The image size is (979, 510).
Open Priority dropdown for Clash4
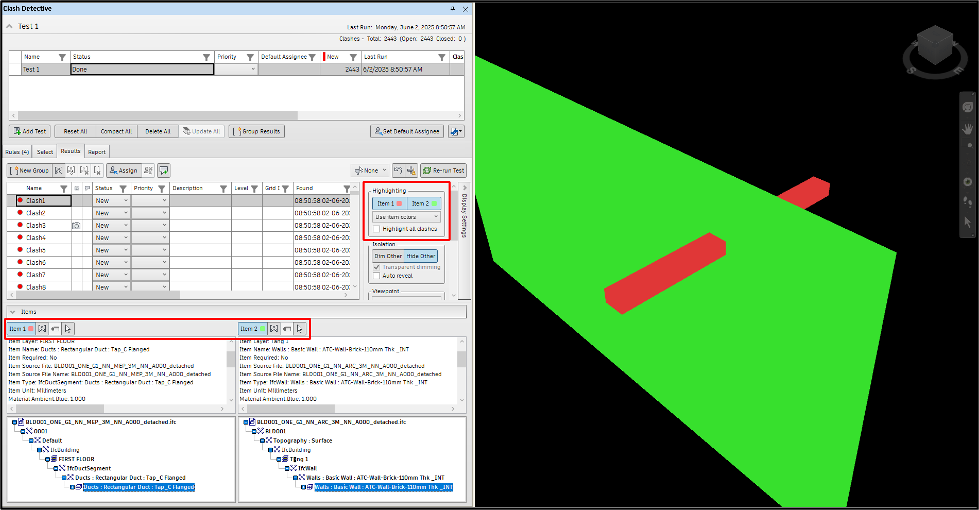point(165,238)
